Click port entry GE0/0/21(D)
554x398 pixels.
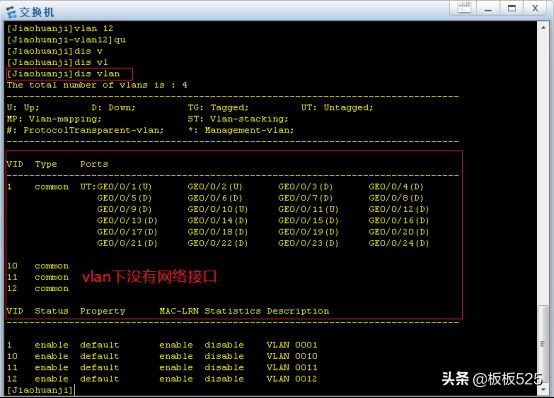(x=127, y=243)
